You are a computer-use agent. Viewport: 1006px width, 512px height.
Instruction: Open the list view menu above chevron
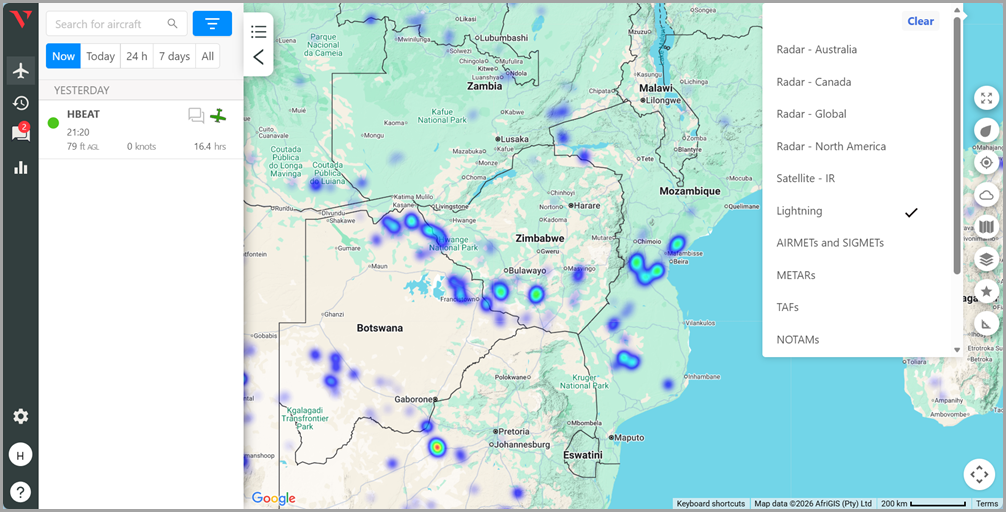pyautogui.click(x=259, y=32)
